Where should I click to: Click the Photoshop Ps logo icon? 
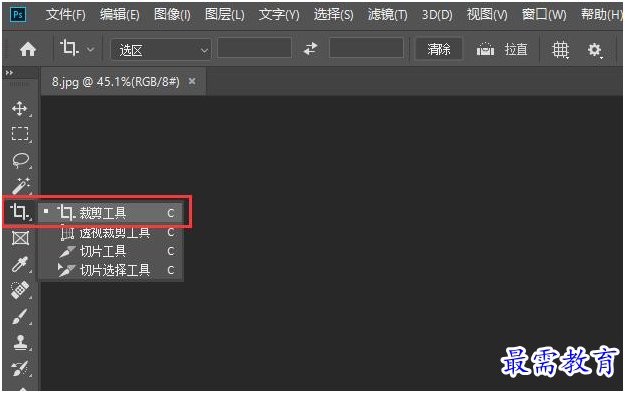pos(18,15)
